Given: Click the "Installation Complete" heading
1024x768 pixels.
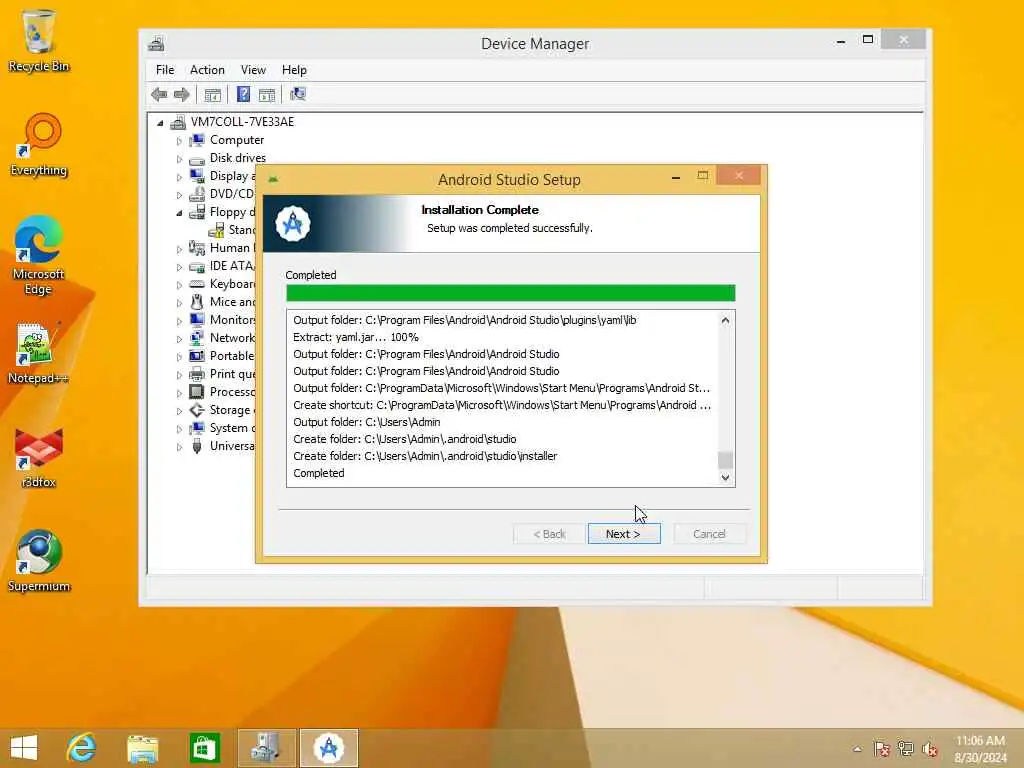Looking at the screenshot, I should [480, 210].
